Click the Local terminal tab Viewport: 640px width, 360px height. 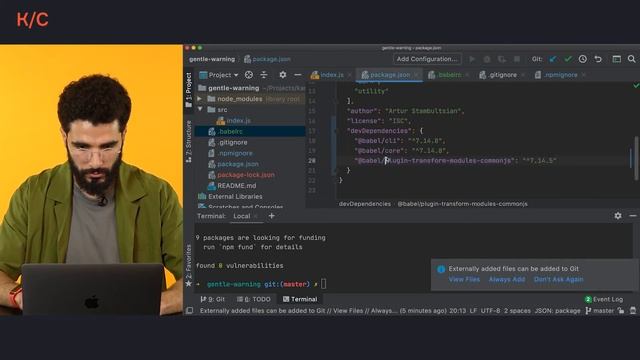[242, 216]
